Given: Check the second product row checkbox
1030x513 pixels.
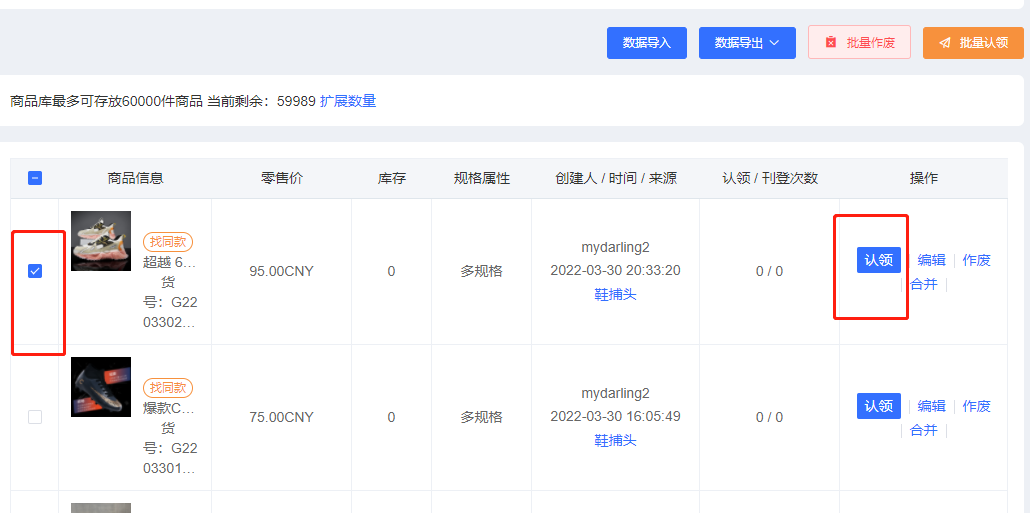Looking at the screenshot, I should point(35,417).
